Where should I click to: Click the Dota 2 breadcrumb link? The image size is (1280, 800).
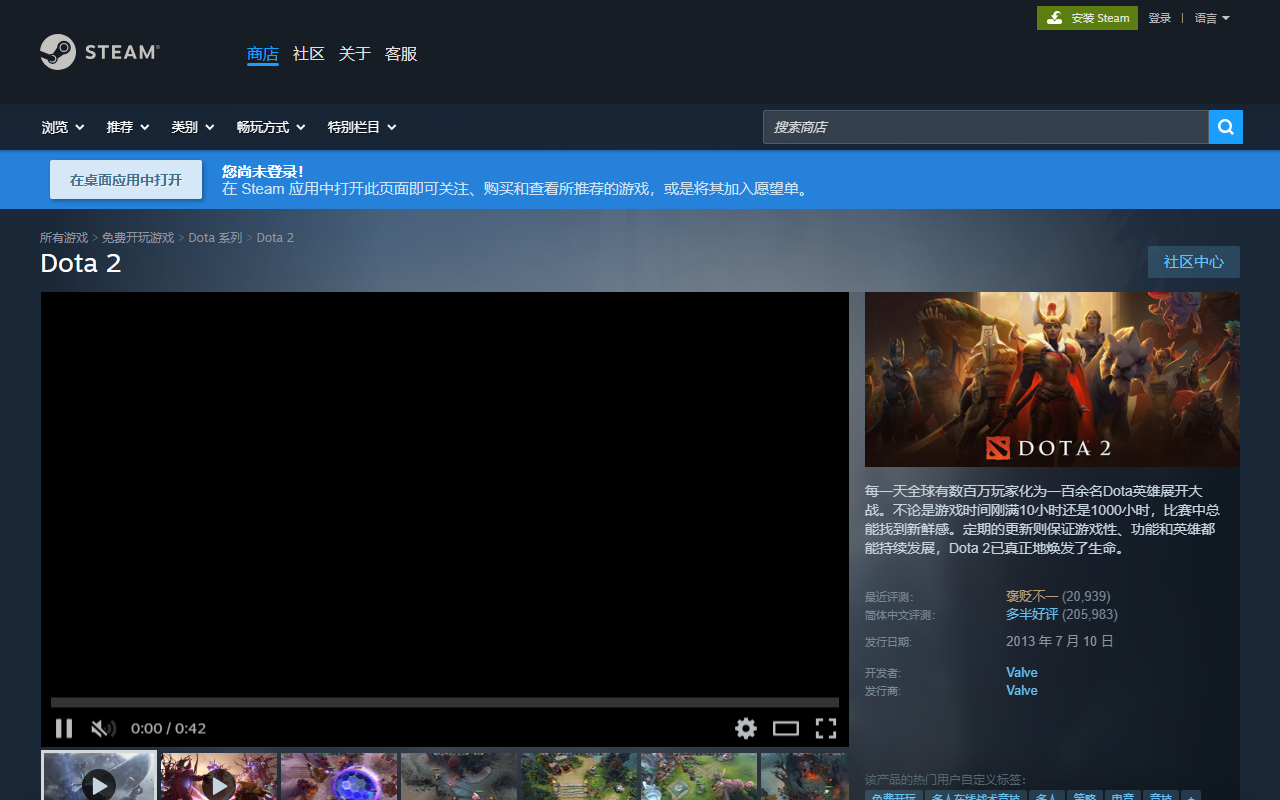coord(275,238)
